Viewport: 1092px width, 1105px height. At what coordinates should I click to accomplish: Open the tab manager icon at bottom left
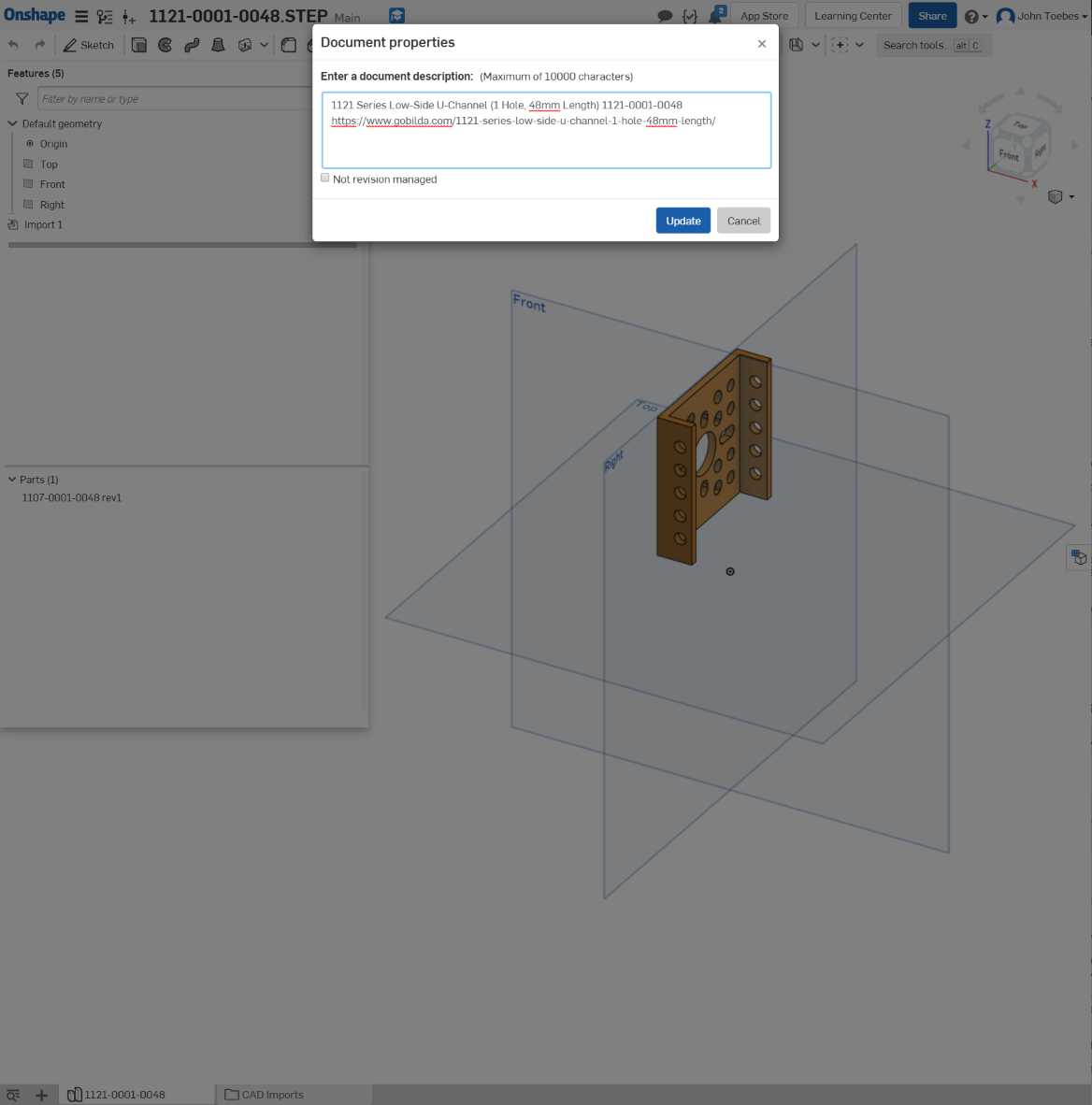(13, 1095)
